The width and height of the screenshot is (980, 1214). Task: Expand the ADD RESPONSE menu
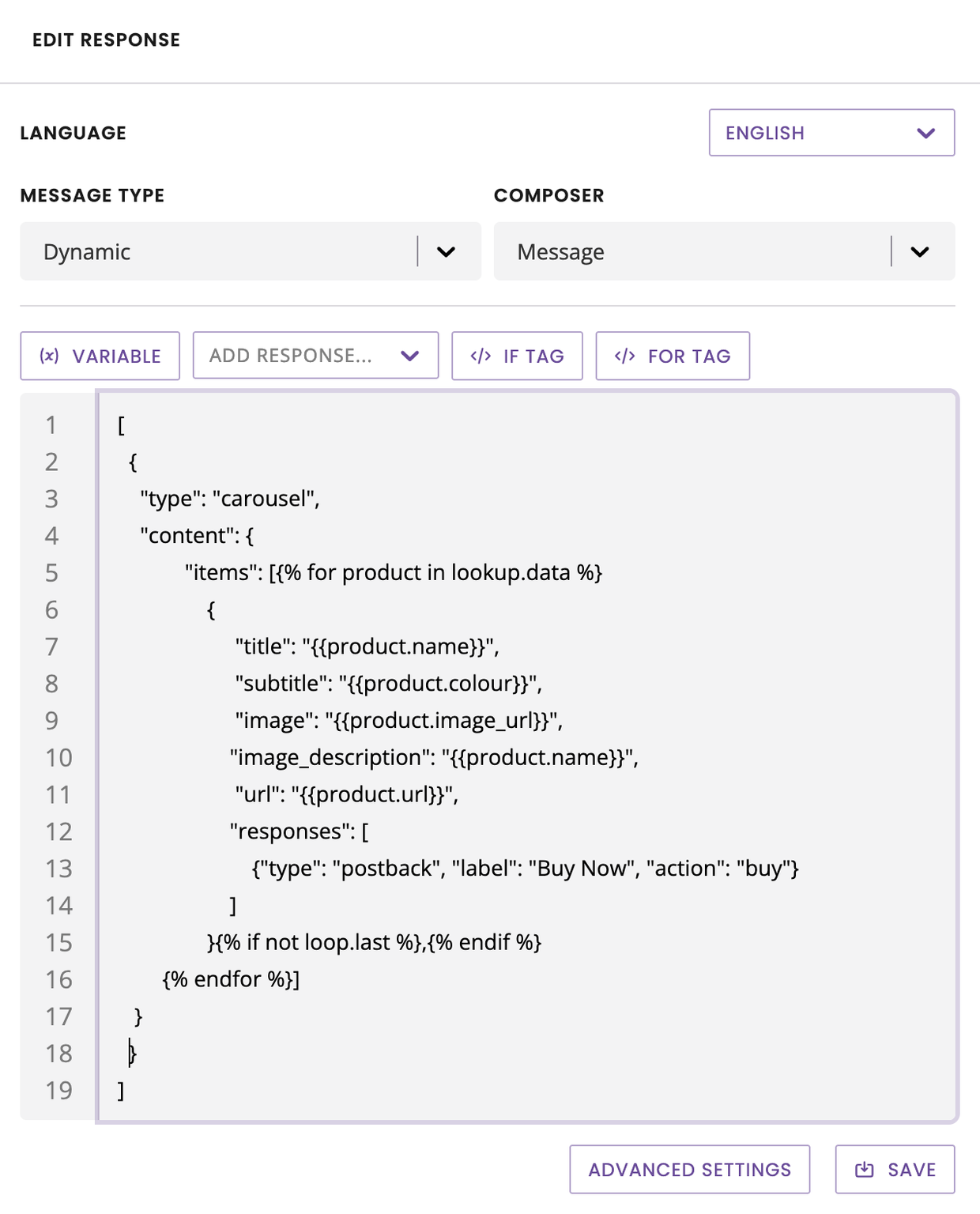315,356
